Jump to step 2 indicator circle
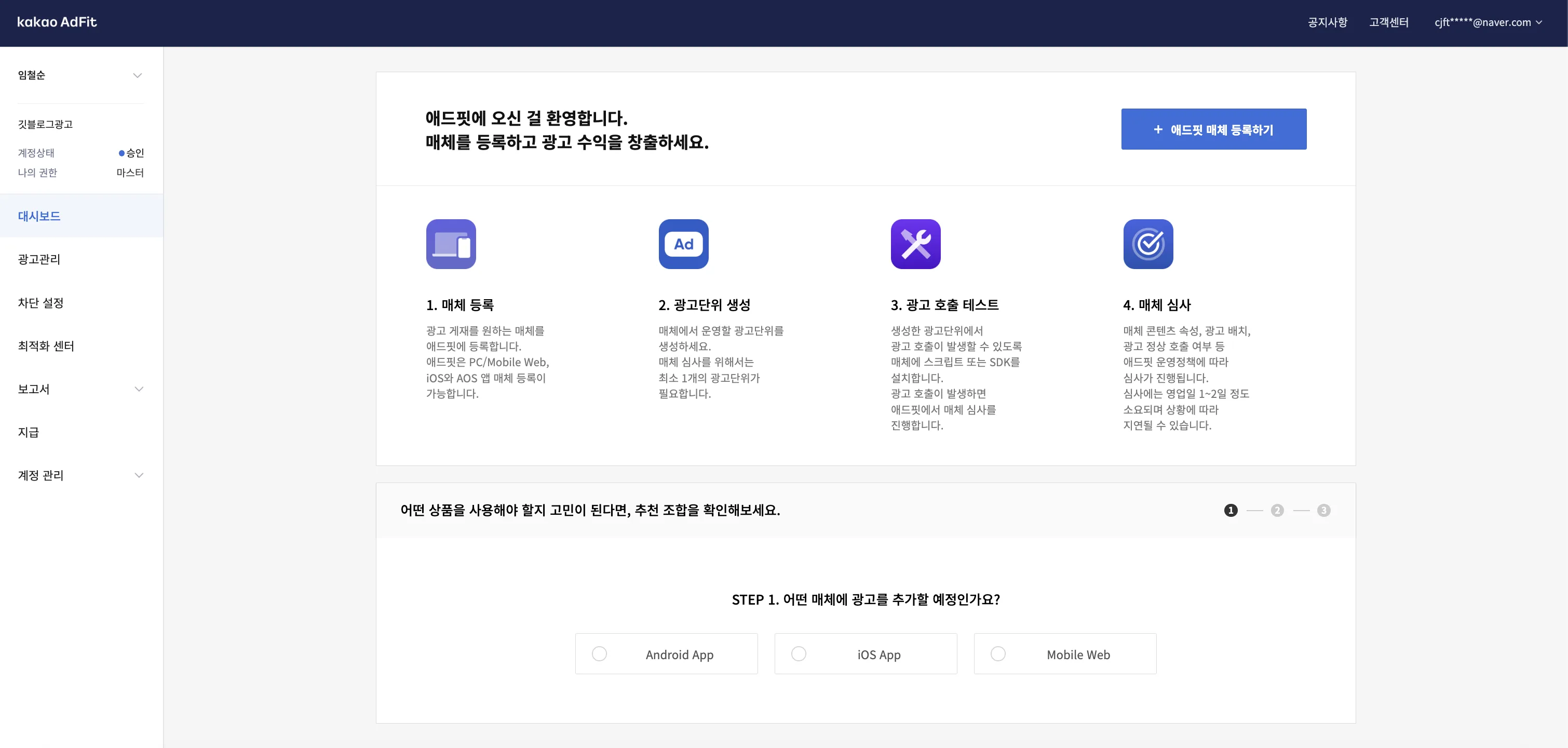1568x748 pixels. click(x=1277, y=510)
